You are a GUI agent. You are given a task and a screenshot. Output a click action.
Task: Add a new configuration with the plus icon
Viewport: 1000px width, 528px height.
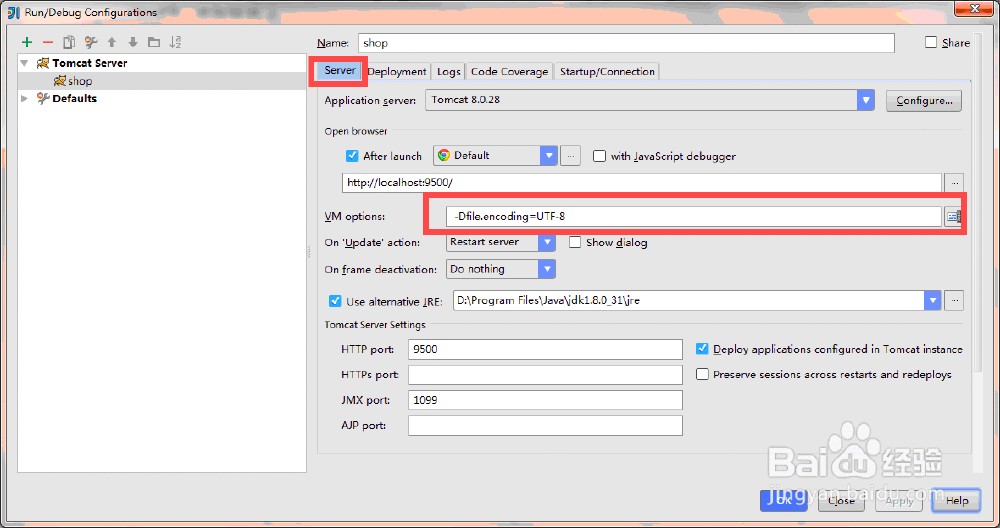(x=27, y=42)
